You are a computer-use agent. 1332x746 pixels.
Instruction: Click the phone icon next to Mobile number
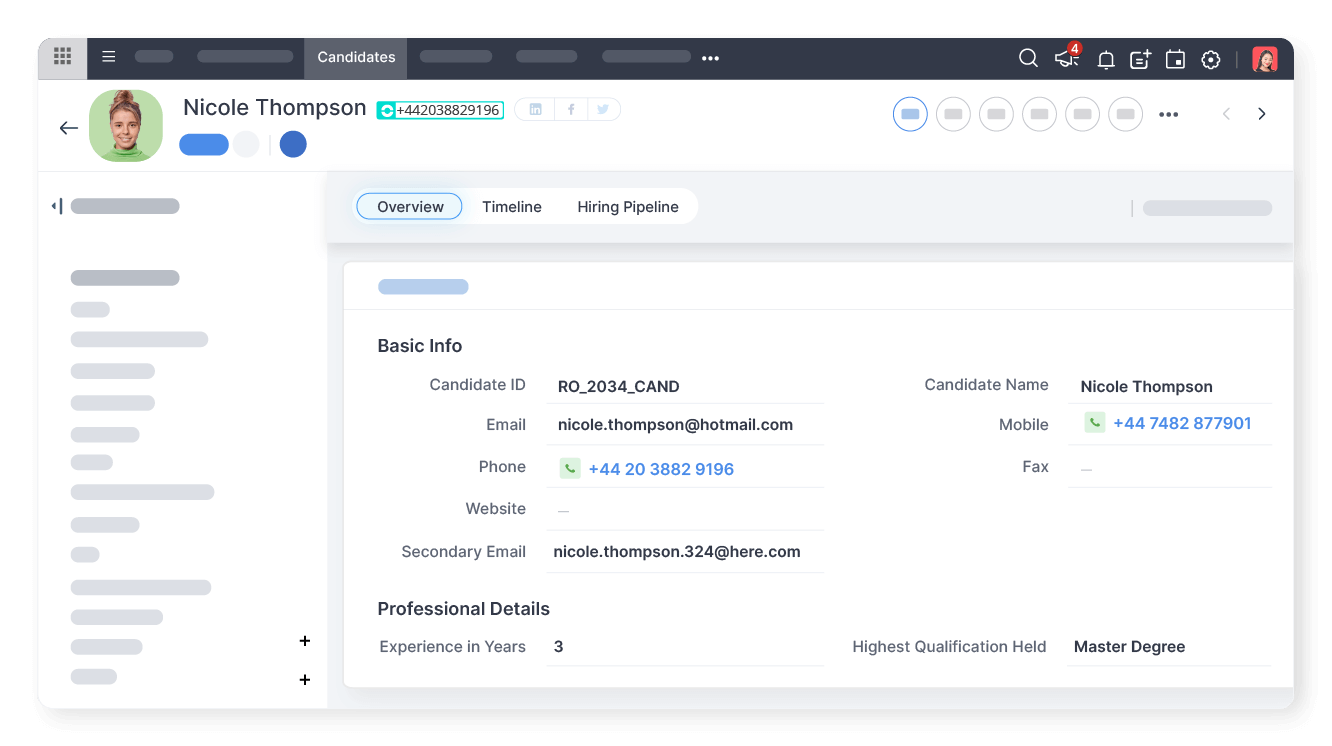coord(1093,422)
